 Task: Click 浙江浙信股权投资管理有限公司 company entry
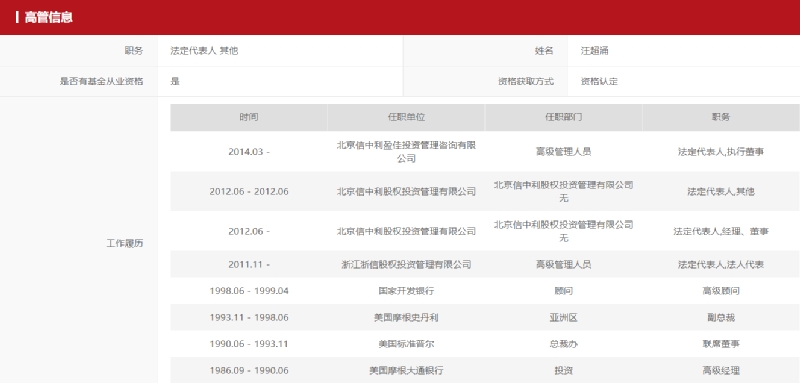coord(406,265)
